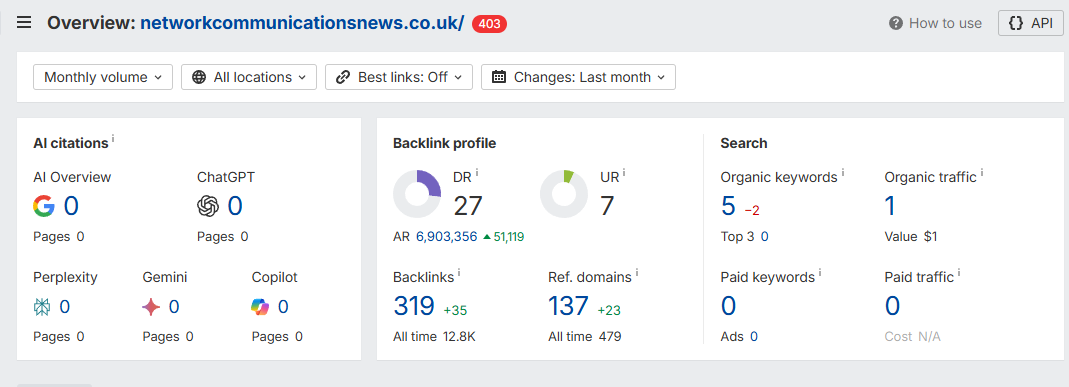Click the UR value 7

607,206
